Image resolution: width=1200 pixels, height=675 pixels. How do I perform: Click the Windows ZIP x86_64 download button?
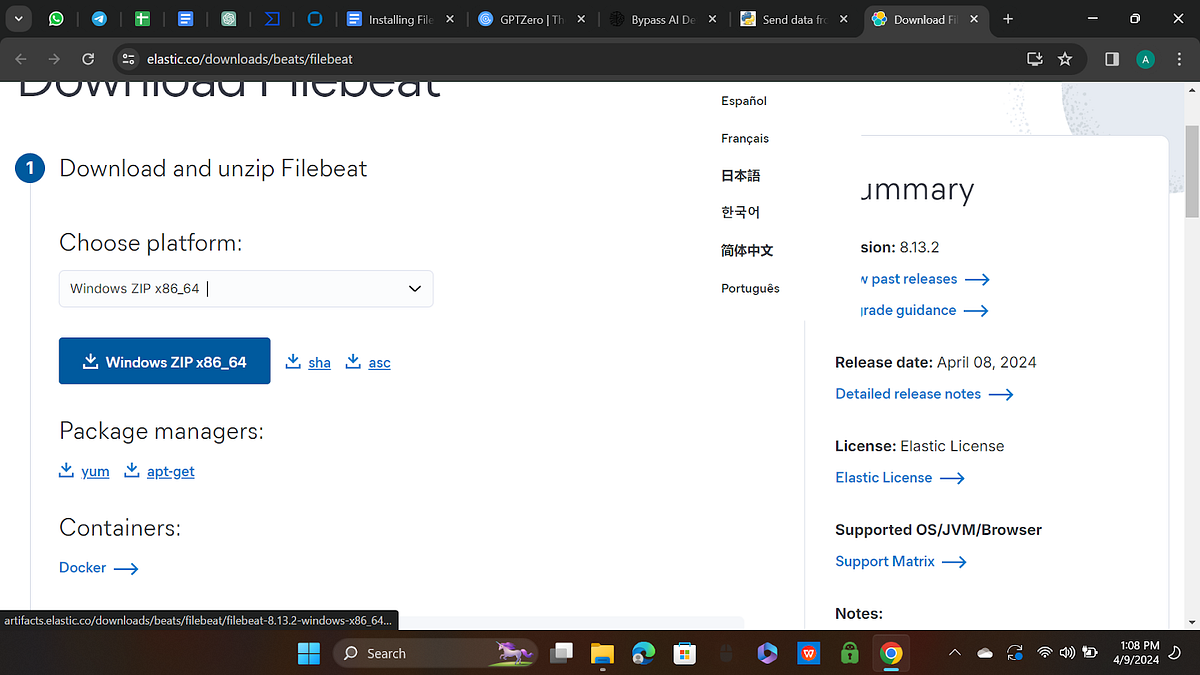[x=164, y=360]
